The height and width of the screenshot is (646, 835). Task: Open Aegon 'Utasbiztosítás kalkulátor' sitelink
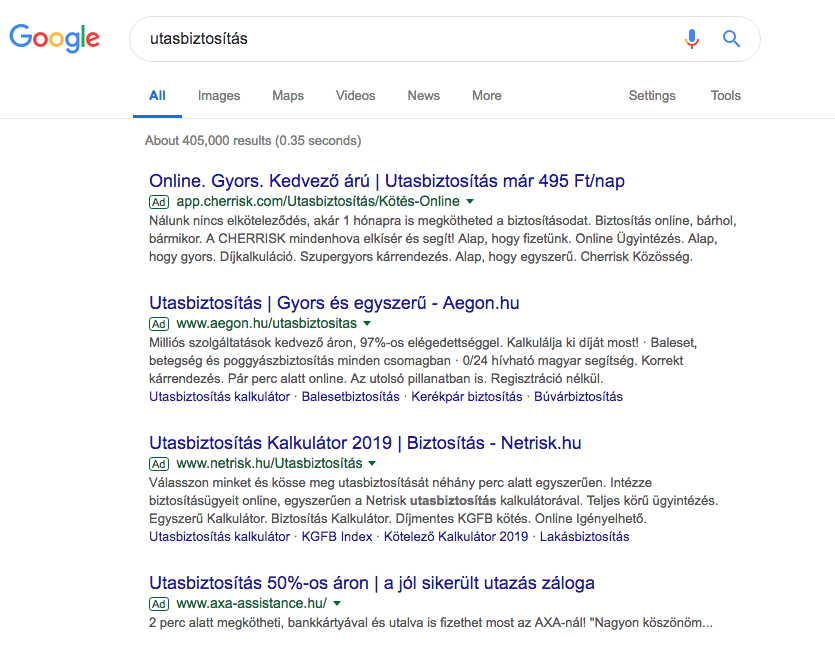pyautogui.click(x=219, y=397)
